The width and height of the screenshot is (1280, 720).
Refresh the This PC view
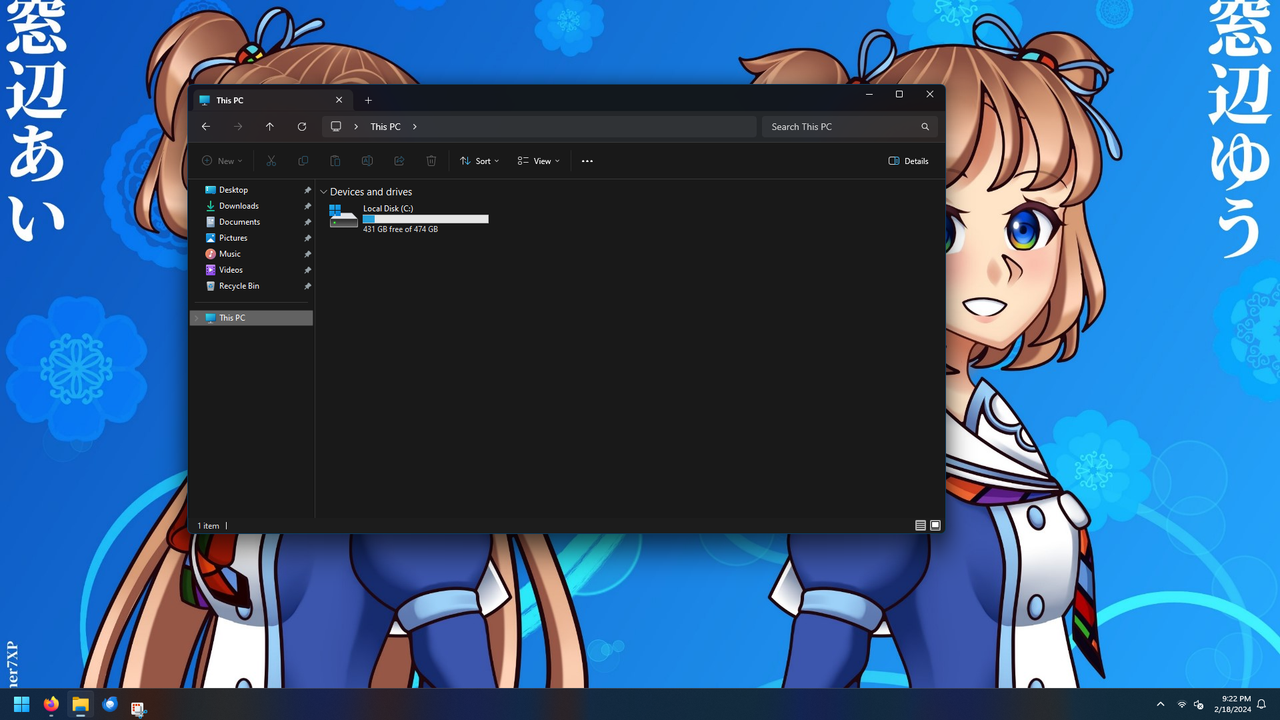(x=302, y=127)
